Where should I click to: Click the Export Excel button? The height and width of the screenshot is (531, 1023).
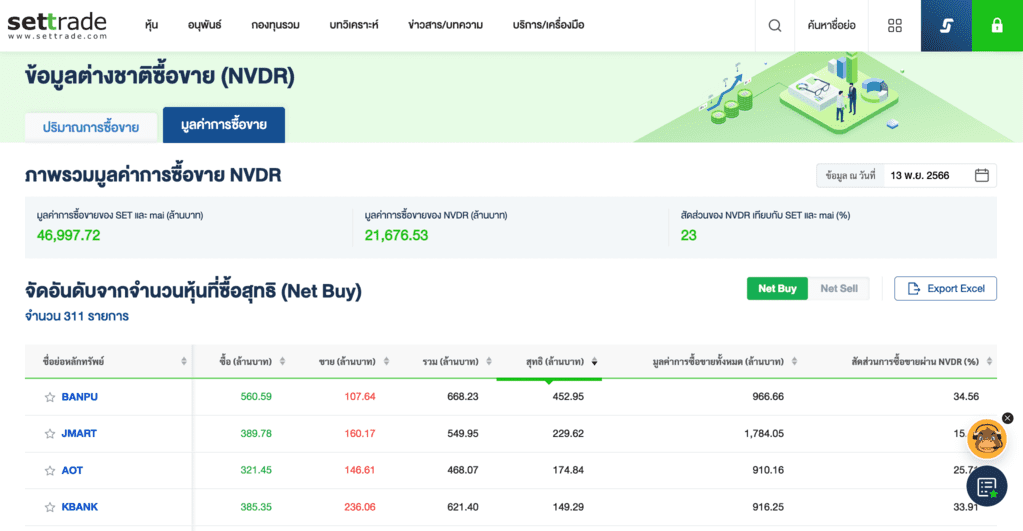pyautogui.click(x=945, y=288)
